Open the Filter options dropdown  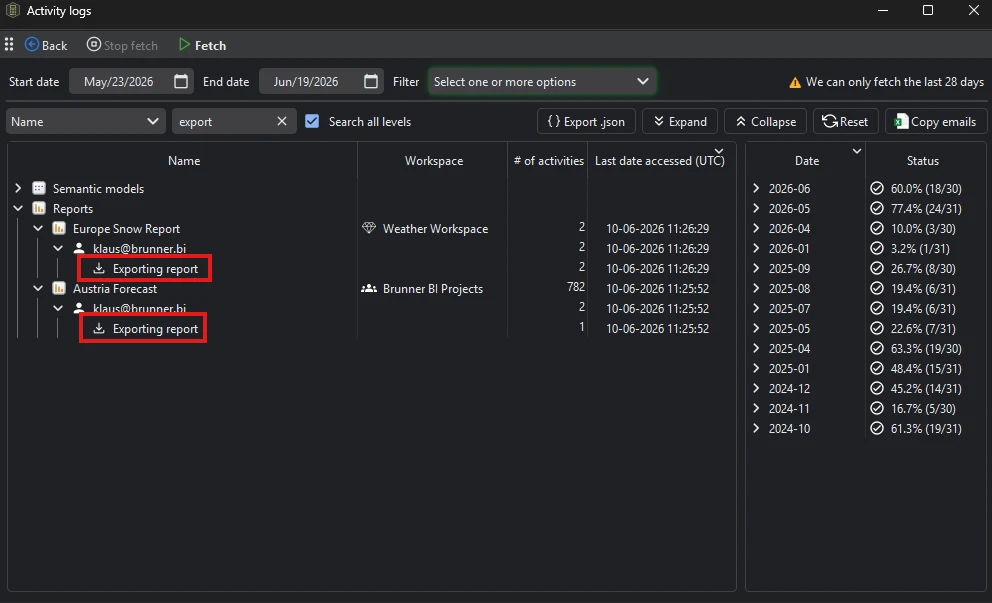542,82
